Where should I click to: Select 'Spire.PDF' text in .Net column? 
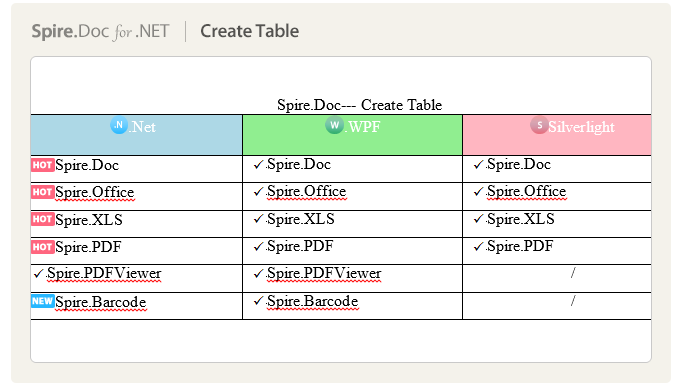[88, 247]
